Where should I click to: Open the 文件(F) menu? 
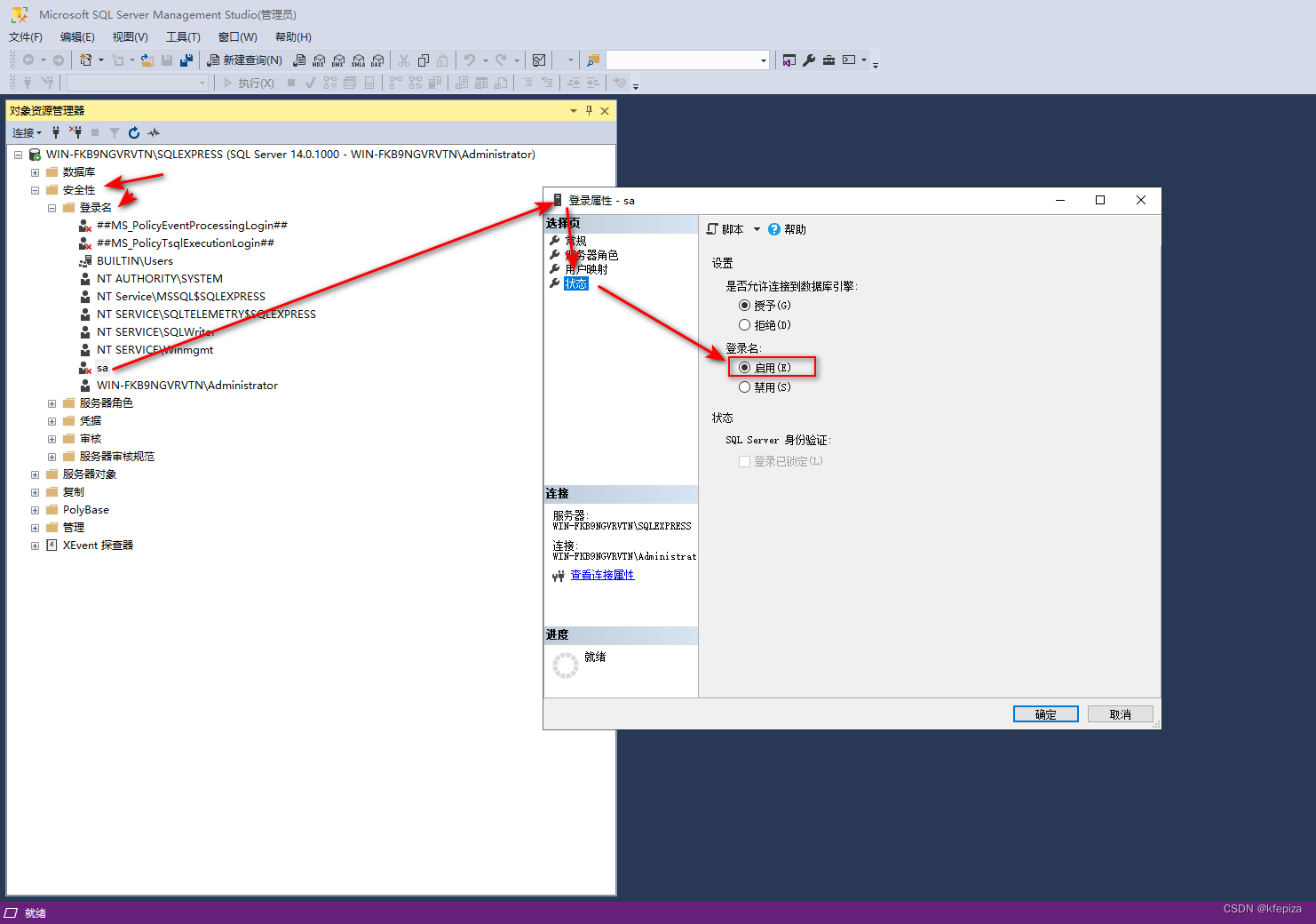26,36
